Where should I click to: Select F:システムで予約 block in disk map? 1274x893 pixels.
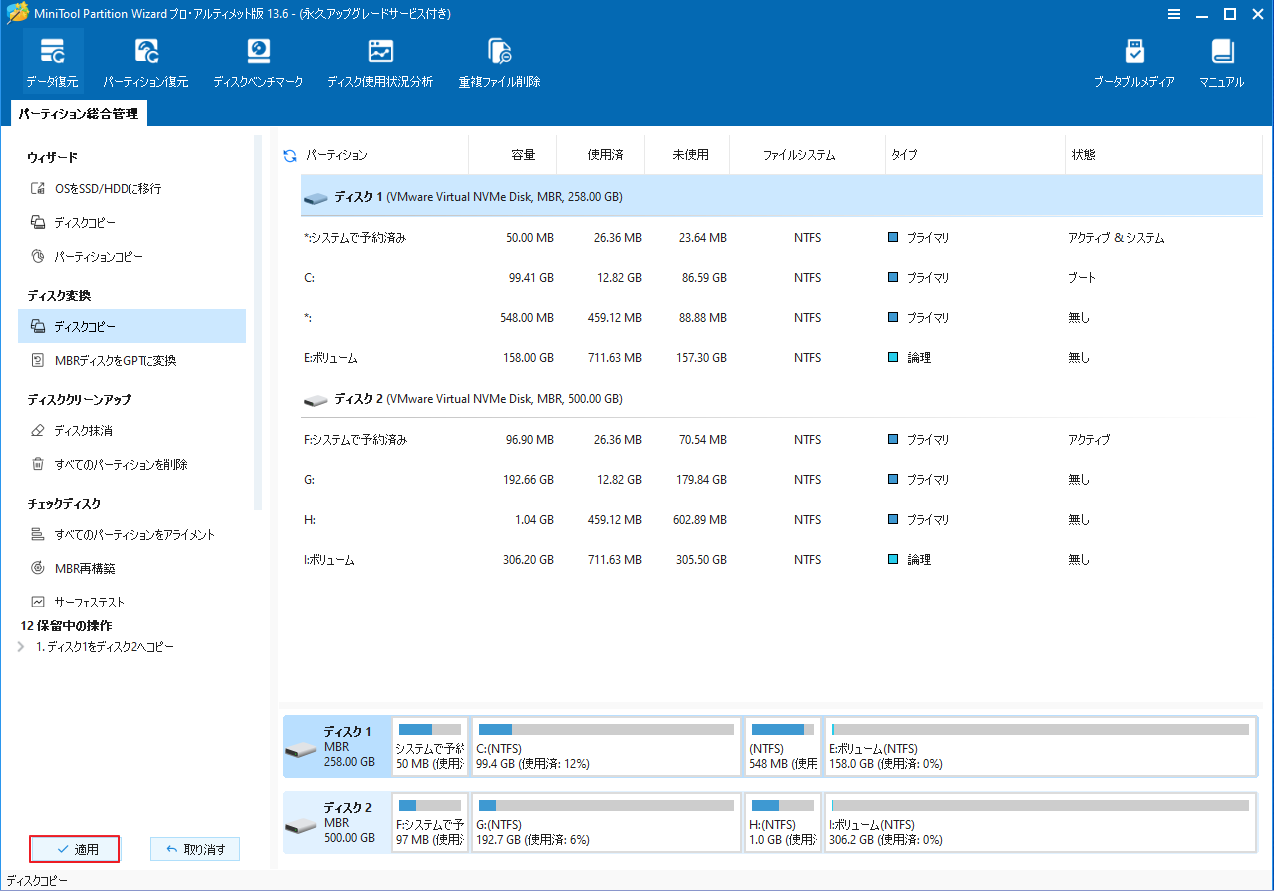[x=430, y=822]
